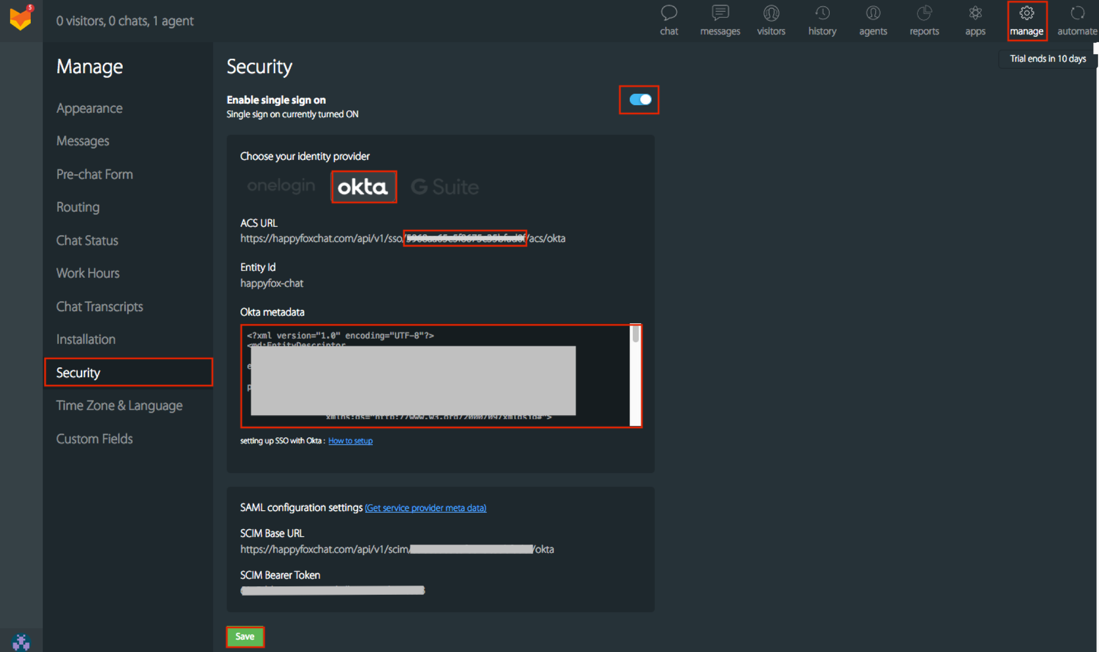Open the Appearance settings menu item

click(x=89, y=108)
